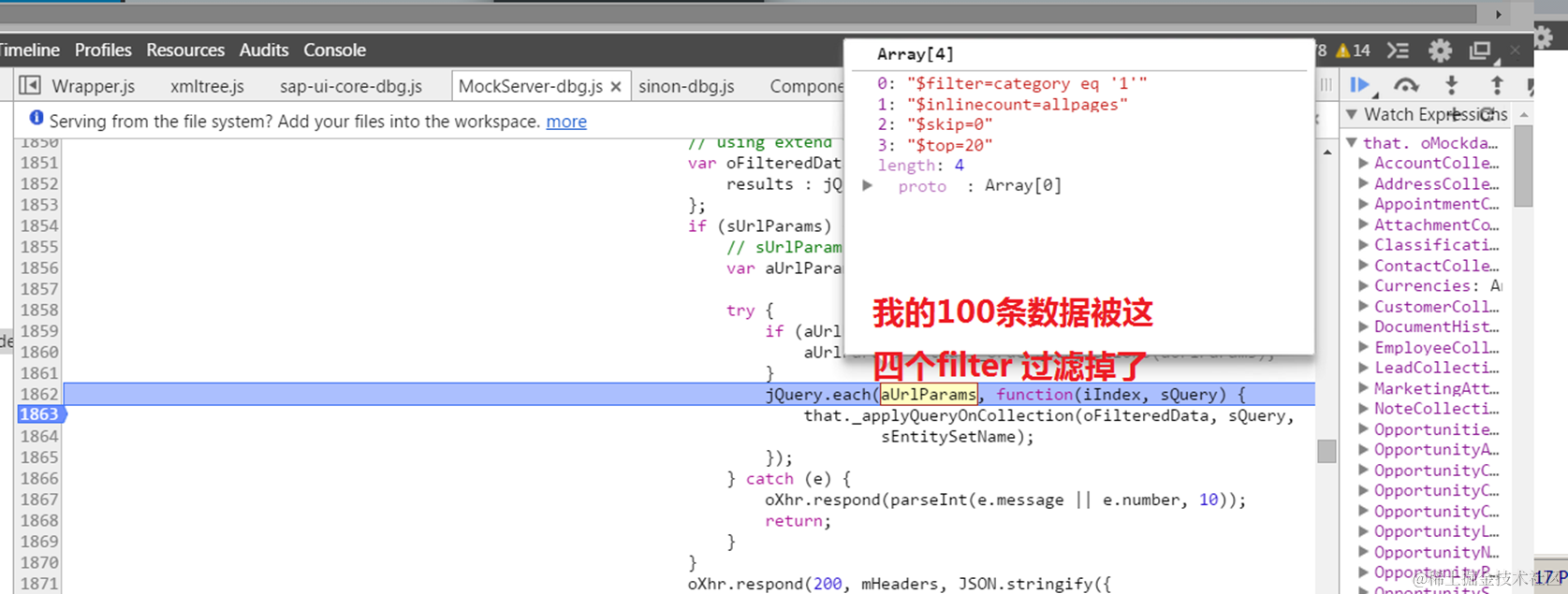Collapse the that._oMockdata watch entry
The width and height of the screenshot is (1568, 594).
[x=1352, y=143]
